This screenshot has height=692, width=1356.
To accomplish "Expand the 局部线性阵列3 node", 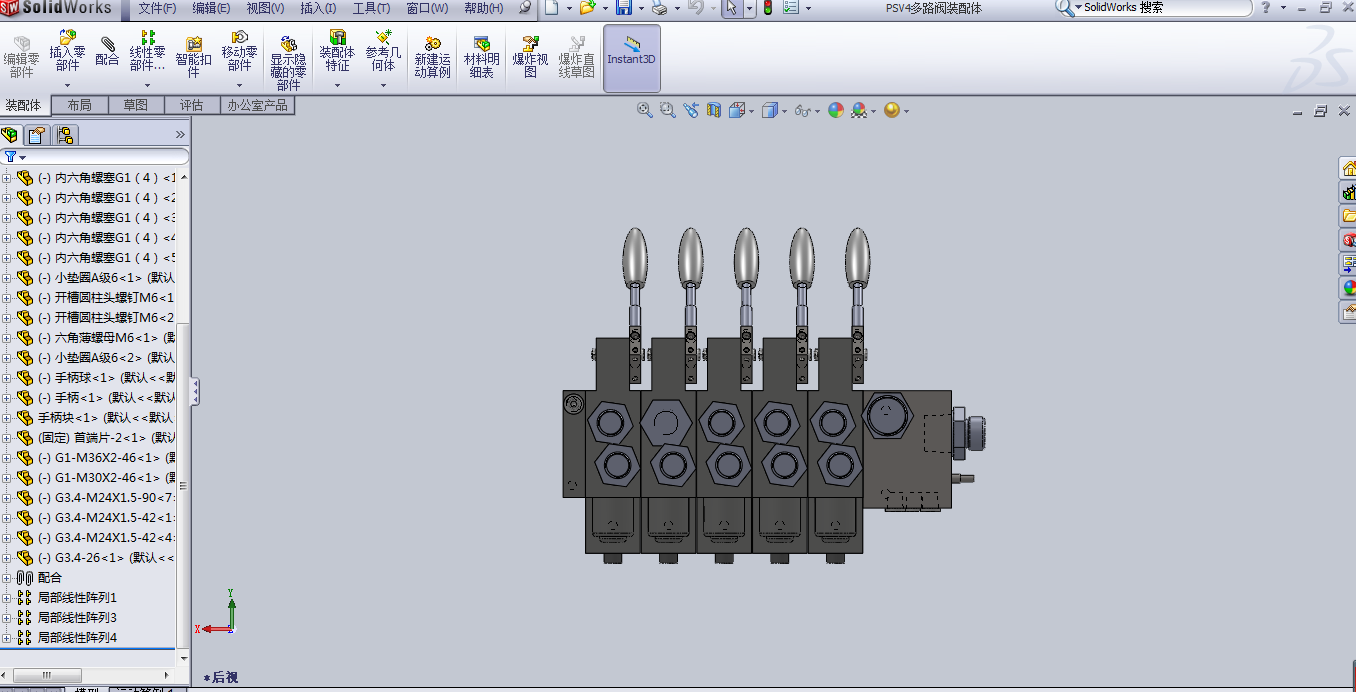I will point(6,618).
